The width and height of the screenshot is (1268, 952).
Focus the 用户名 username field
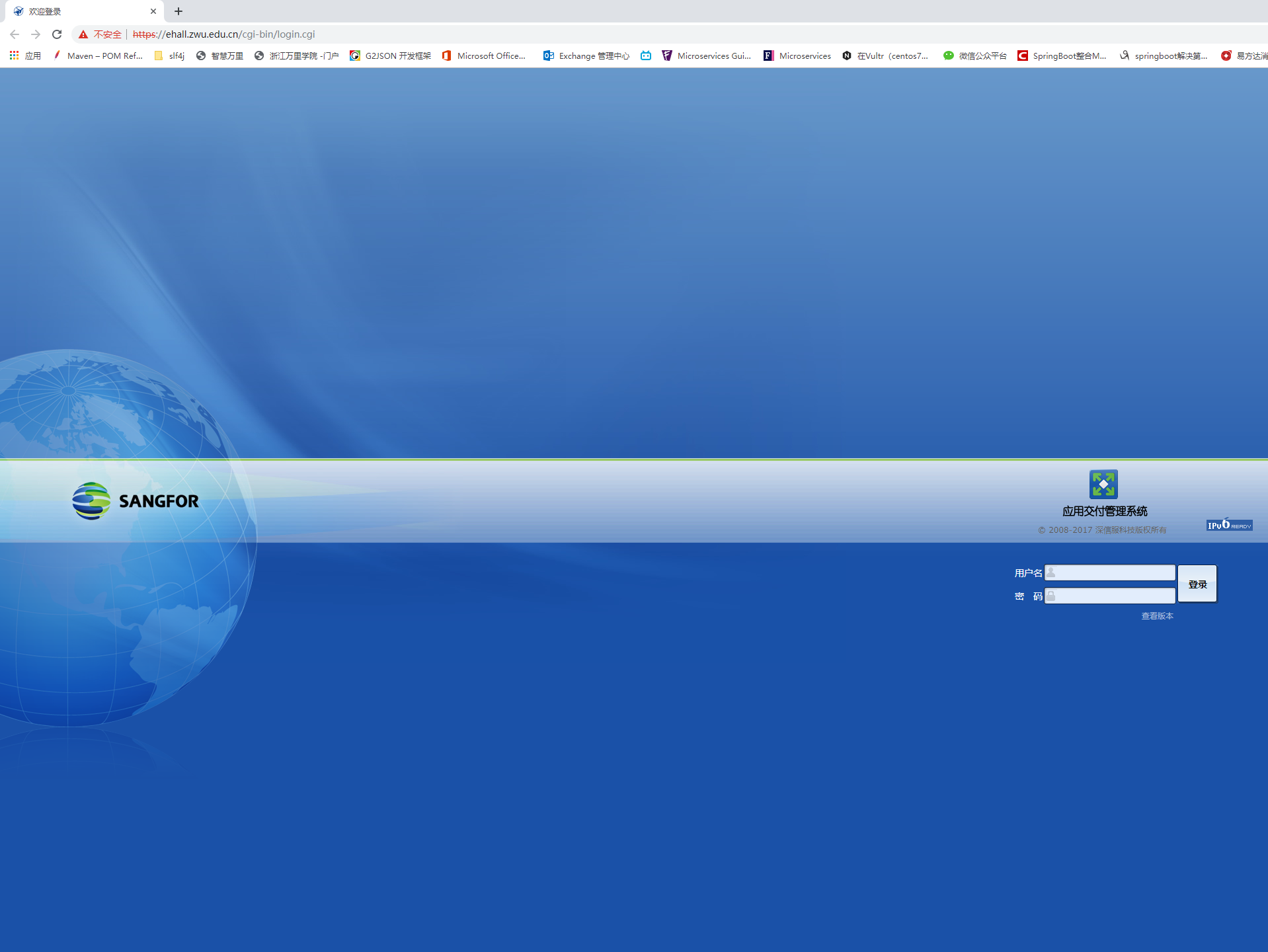1114,573
